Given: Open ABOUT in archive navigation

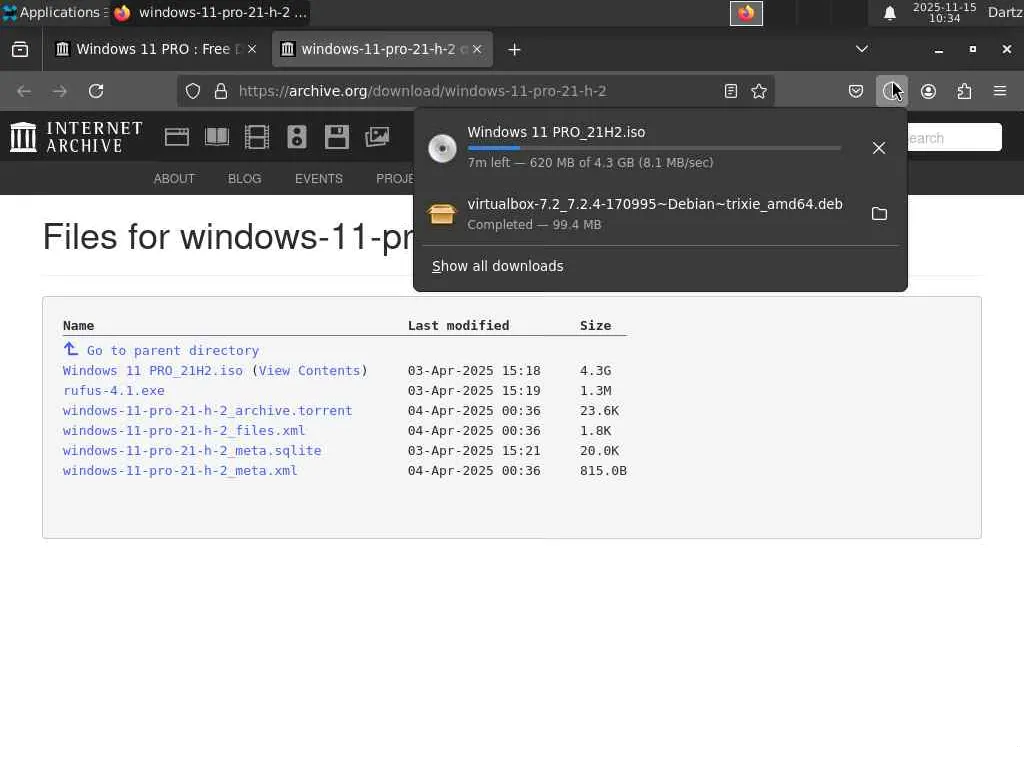Looking at the screenshot, I should coord(174,179).
